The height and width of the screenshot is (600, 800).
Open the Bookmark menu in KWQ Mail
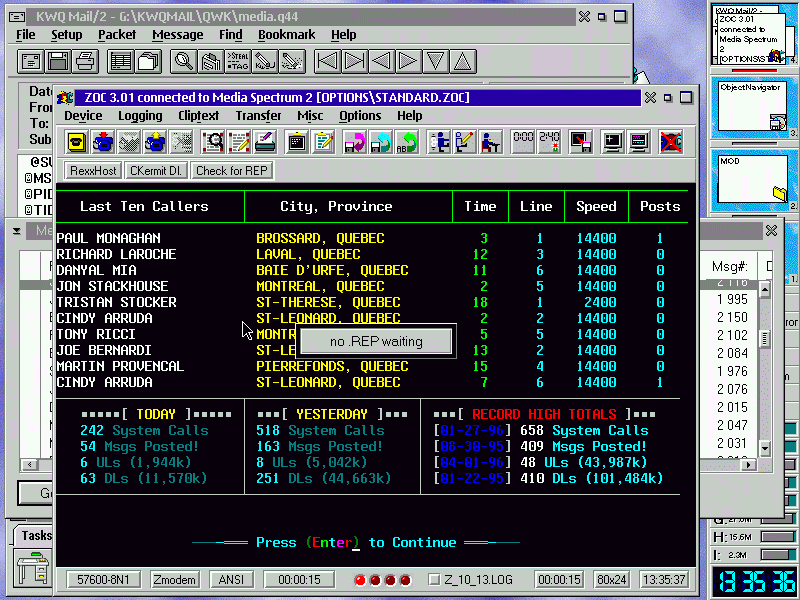coord(286,34)
